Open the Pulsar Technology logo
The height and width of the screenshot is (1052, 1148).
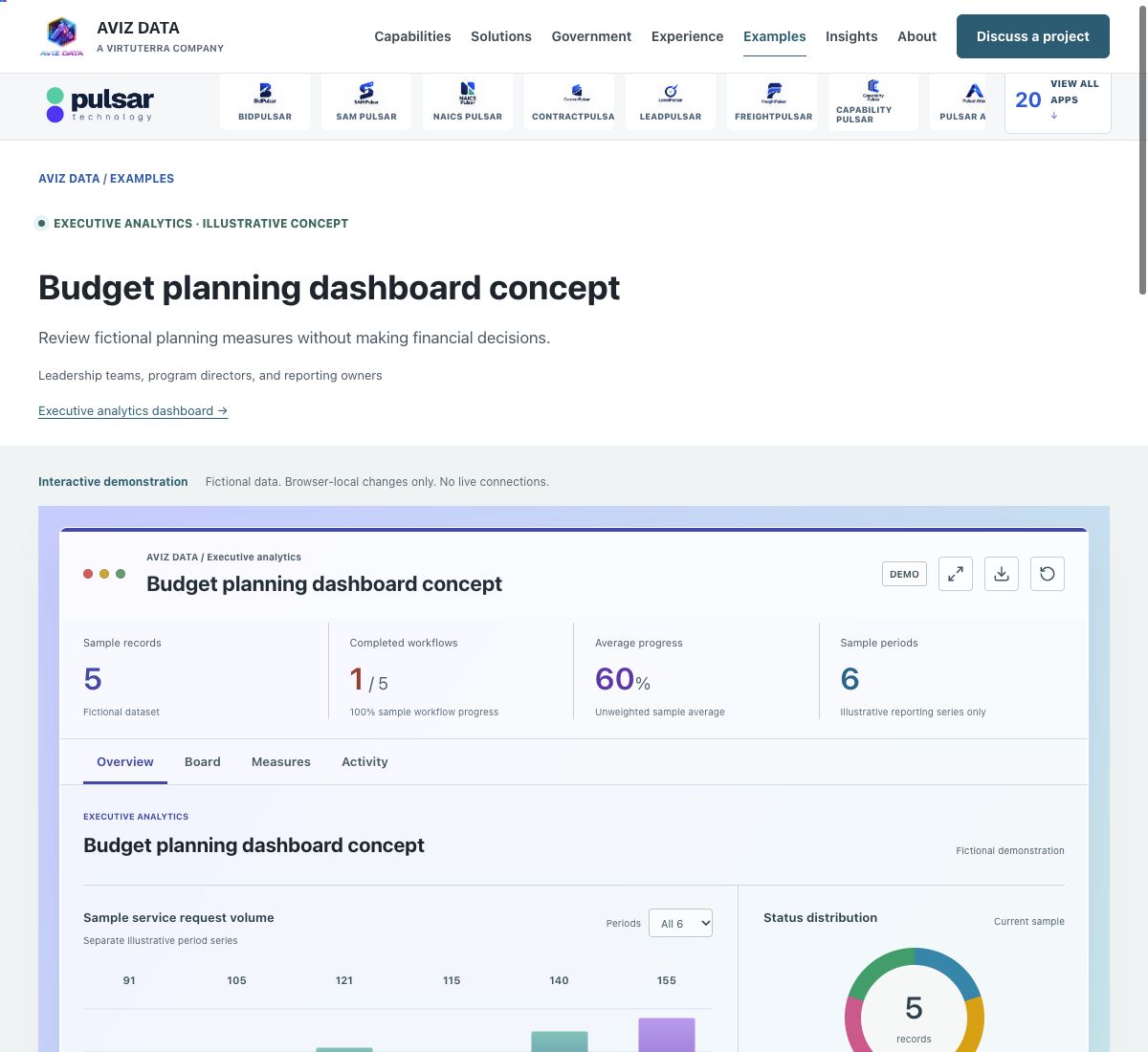pyautogui.click(x=99, y=104)
